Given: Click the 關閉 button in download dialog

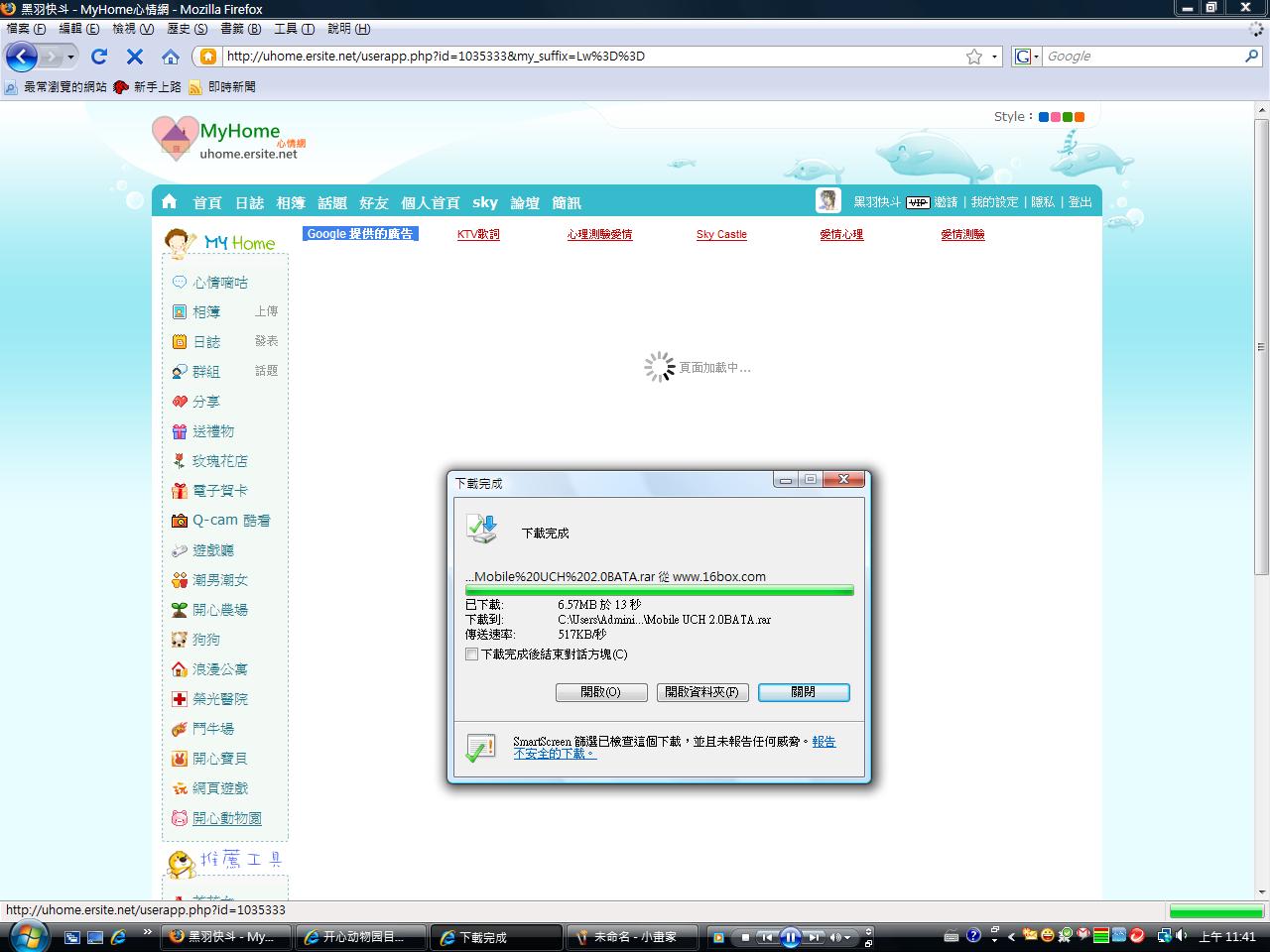Looking at the screenshot, I should (804, 692).
